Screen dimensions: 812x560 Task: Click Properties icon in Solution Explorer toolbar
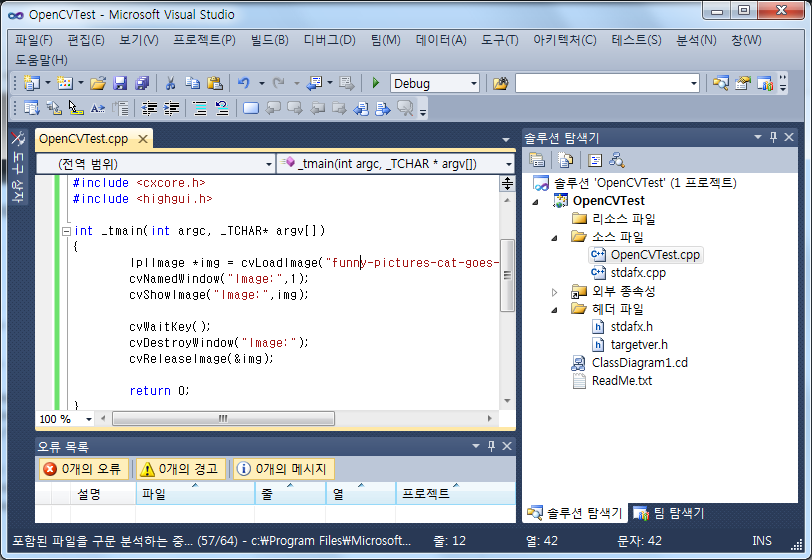(x=537, y=159)
